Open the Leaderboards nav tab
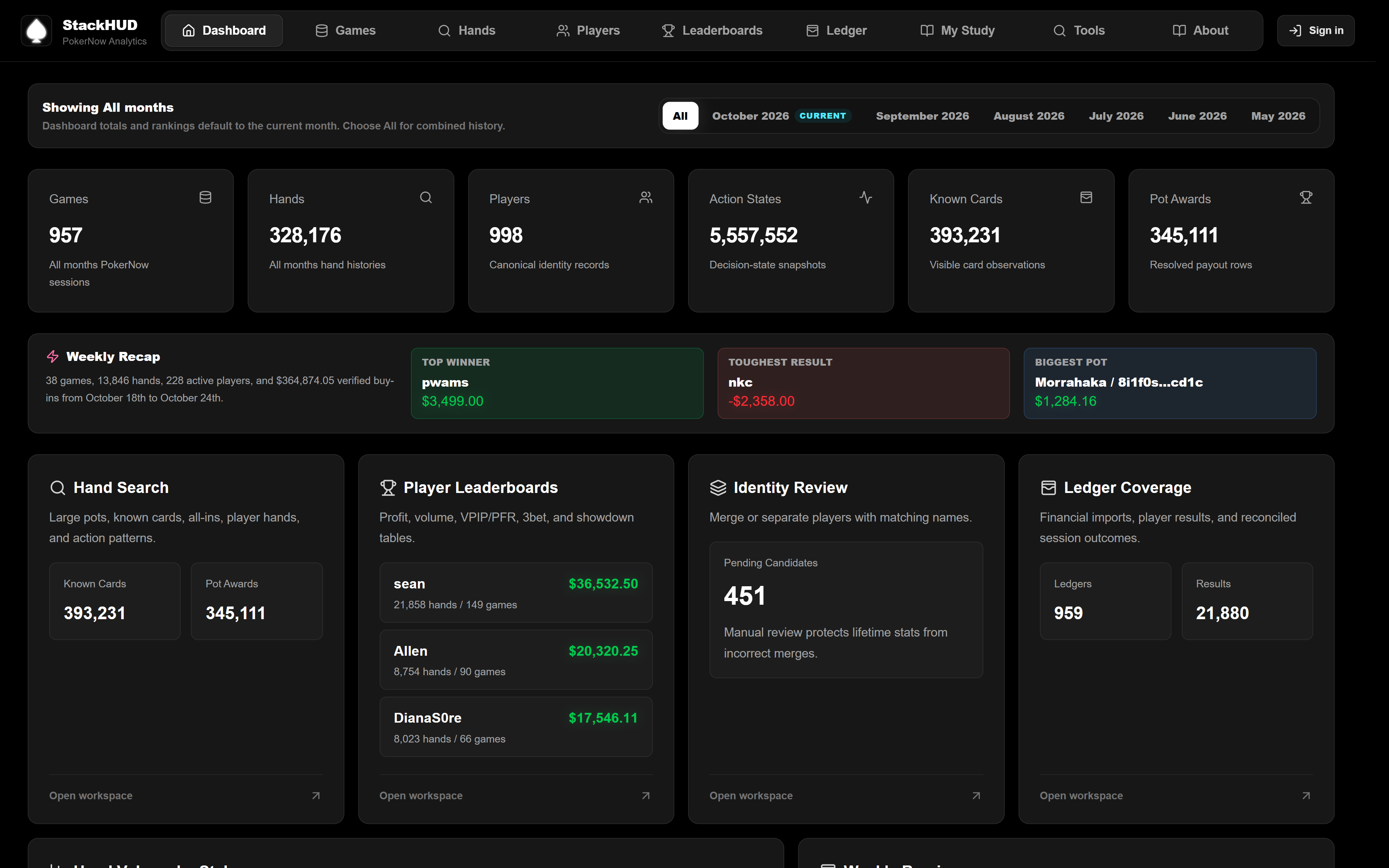 pos(712,30)
